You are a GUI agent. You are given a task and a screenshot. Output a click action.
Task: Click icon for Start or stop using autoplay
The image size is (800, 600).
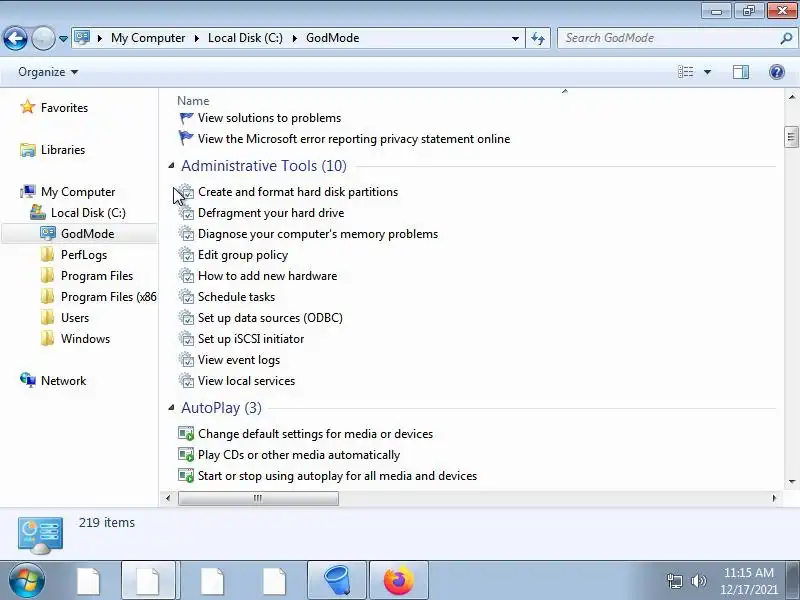pos(186,476)
